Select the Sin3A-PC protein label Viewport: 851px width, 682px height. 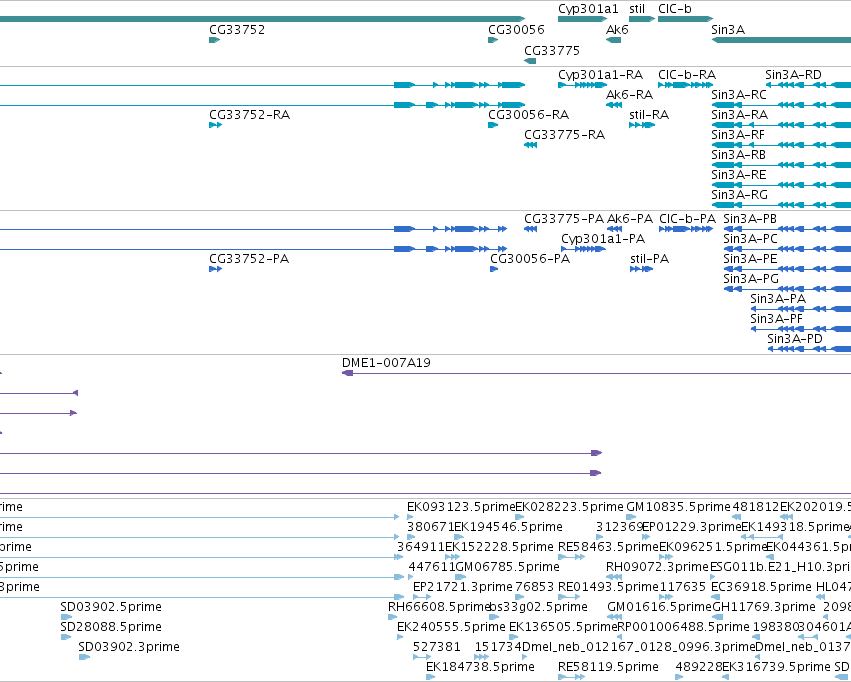click(750, 239)
